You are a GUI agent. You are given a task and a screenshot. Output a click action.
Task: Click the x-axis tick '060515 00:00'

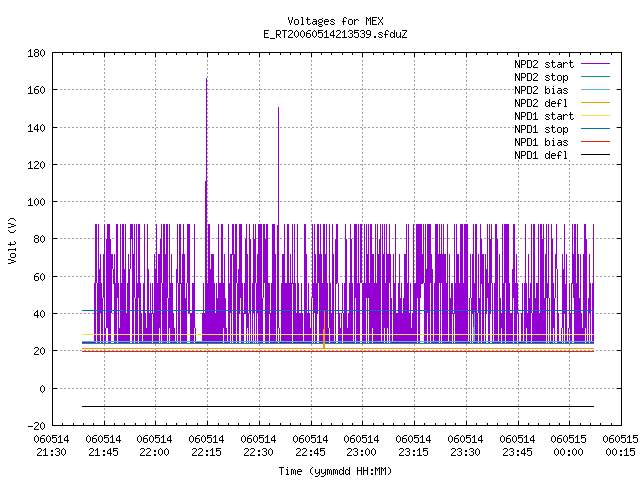tap(568, 446)
